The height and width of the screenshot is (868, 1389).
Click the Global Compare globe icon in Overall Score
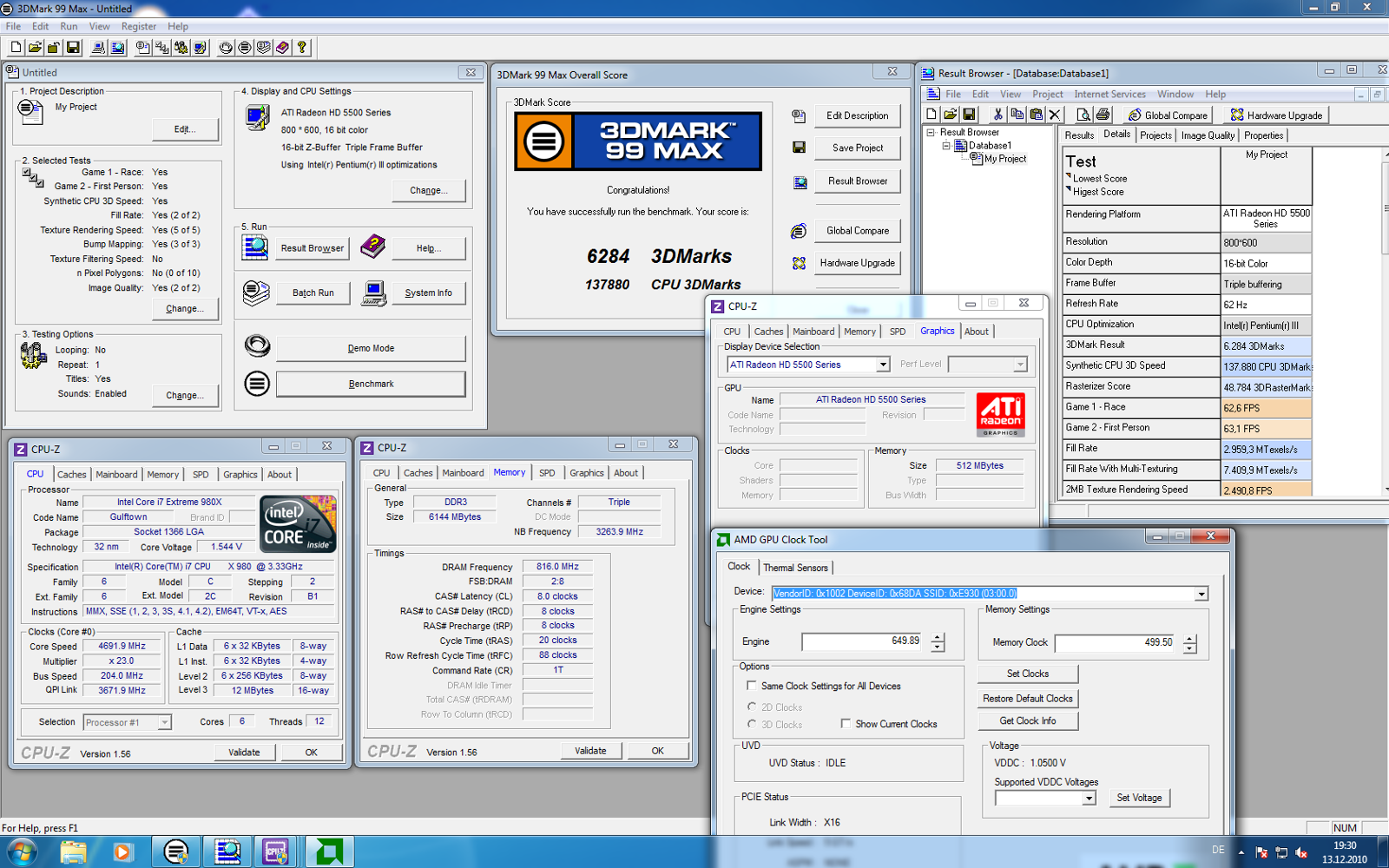pyautogui.click(x=799, y=231)
